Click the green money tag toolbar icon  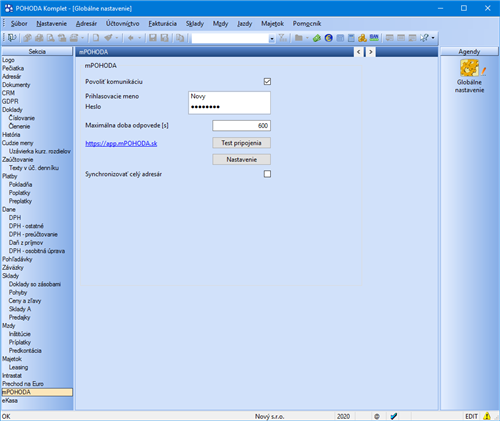point(317,38)
